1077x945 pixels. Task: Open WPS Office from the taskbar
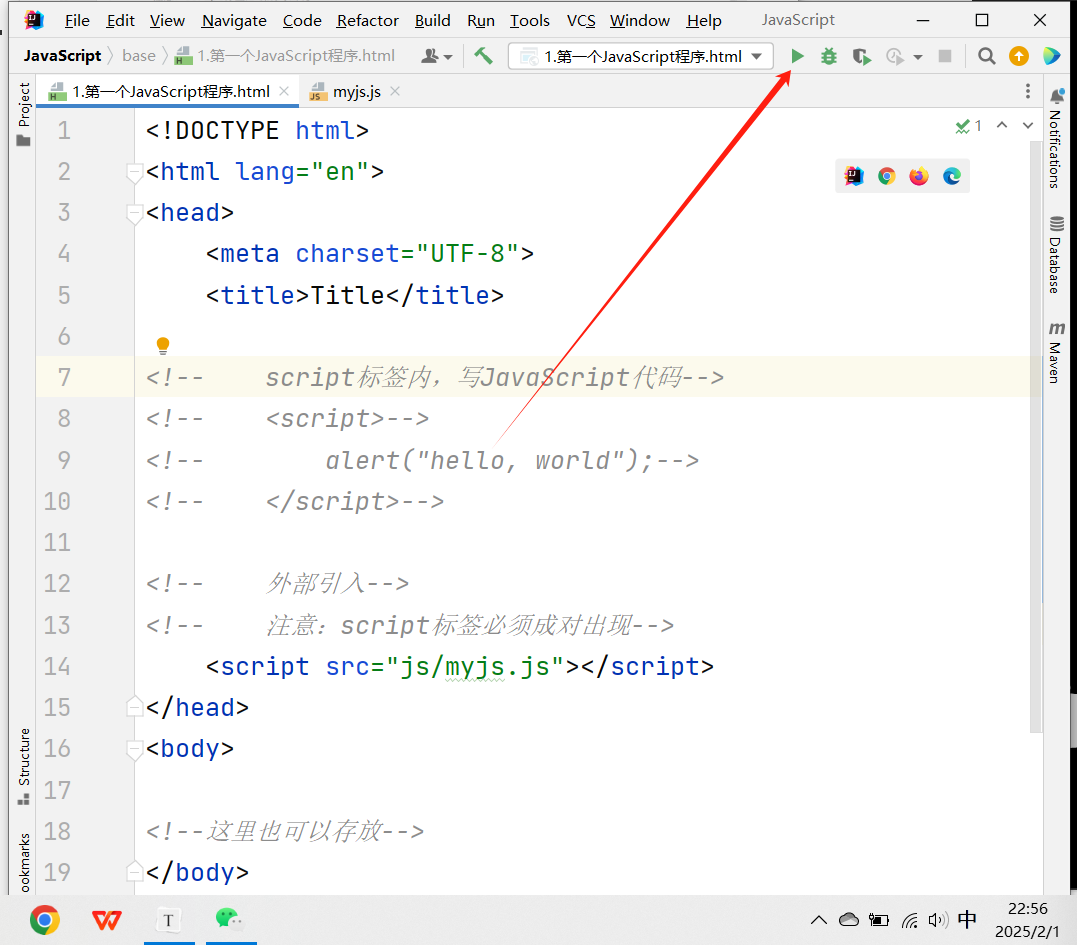point(106,920)
